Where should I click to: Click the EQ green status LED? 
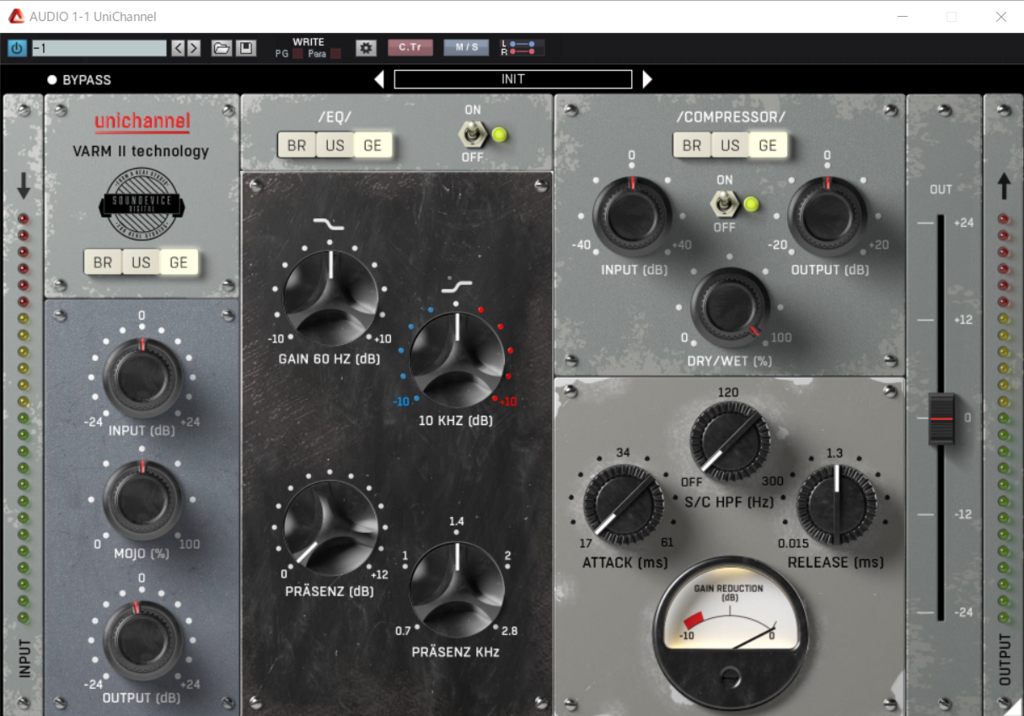point(499,135)
